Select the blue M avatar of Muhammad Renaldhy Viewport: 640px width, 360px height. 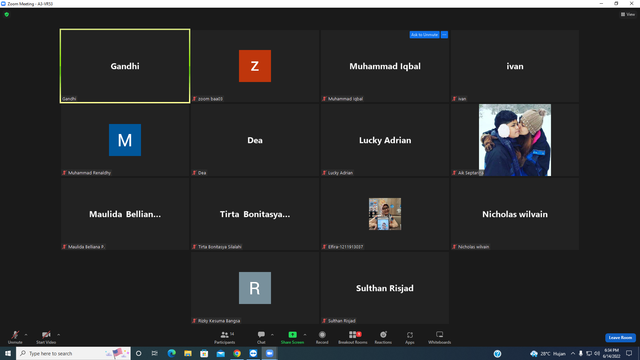pos(125,140)
